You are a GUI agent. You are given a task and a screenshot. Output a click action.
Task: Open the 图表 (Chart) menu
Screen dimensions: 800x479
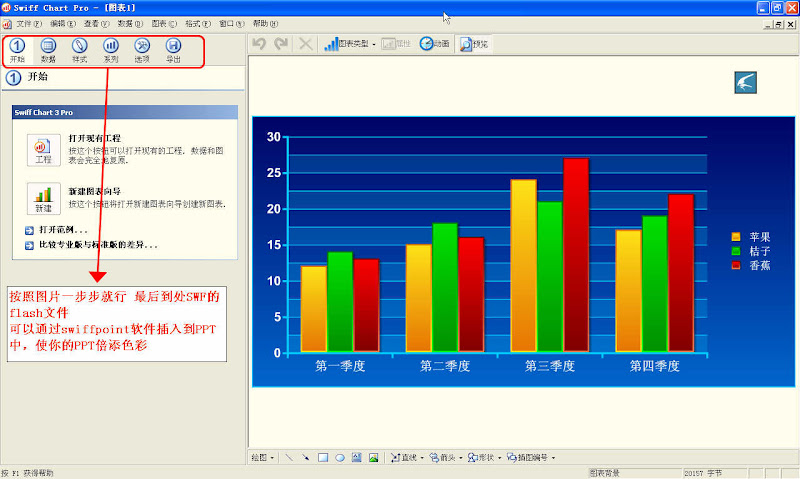pyautogui.click(x=164, y=23)
